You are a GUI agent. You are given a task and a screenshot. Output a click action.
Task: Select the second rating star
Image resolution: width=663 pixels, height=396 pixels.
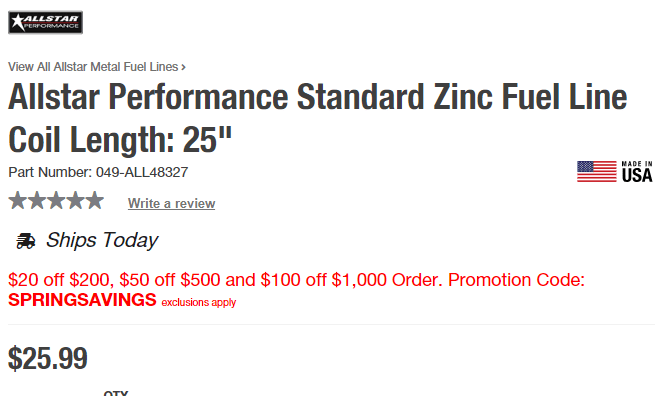click(x=37, y=200)
